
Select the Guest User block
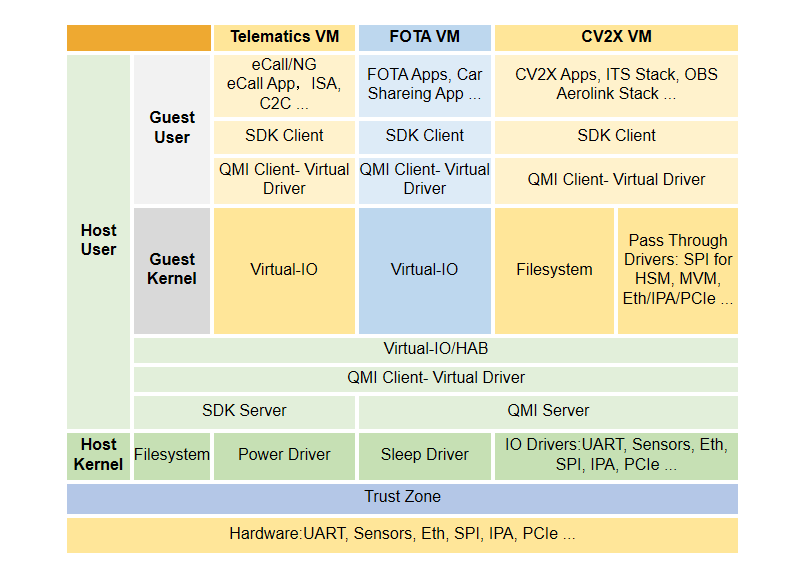[x=171, y=129]
